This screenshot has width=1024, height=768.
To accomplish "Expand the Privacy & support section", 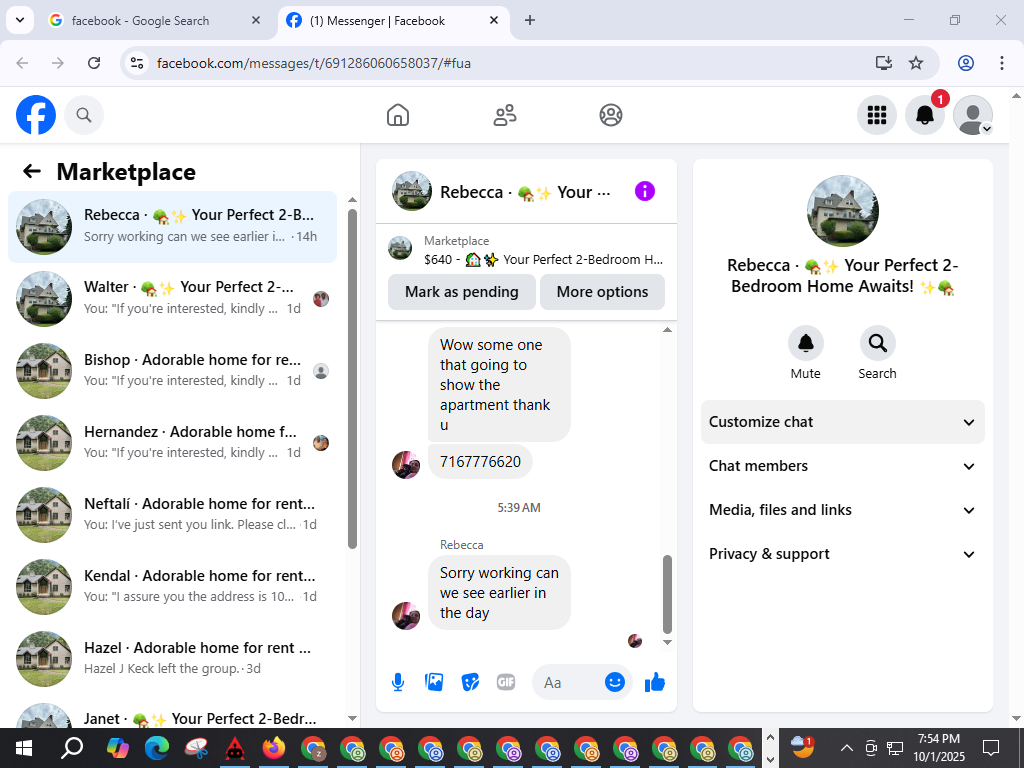I will point(842,554).
